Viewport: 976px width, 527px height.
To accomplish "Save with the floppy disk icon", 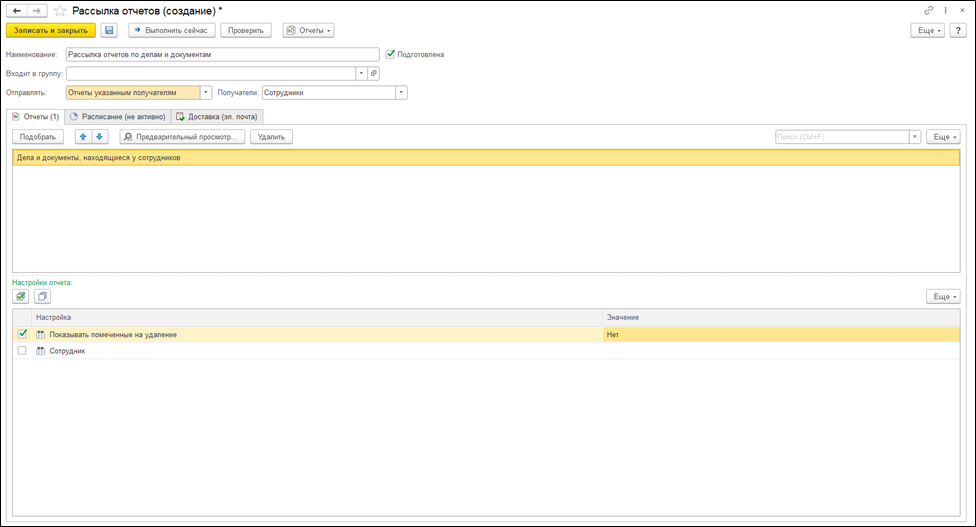I will 109,31.
